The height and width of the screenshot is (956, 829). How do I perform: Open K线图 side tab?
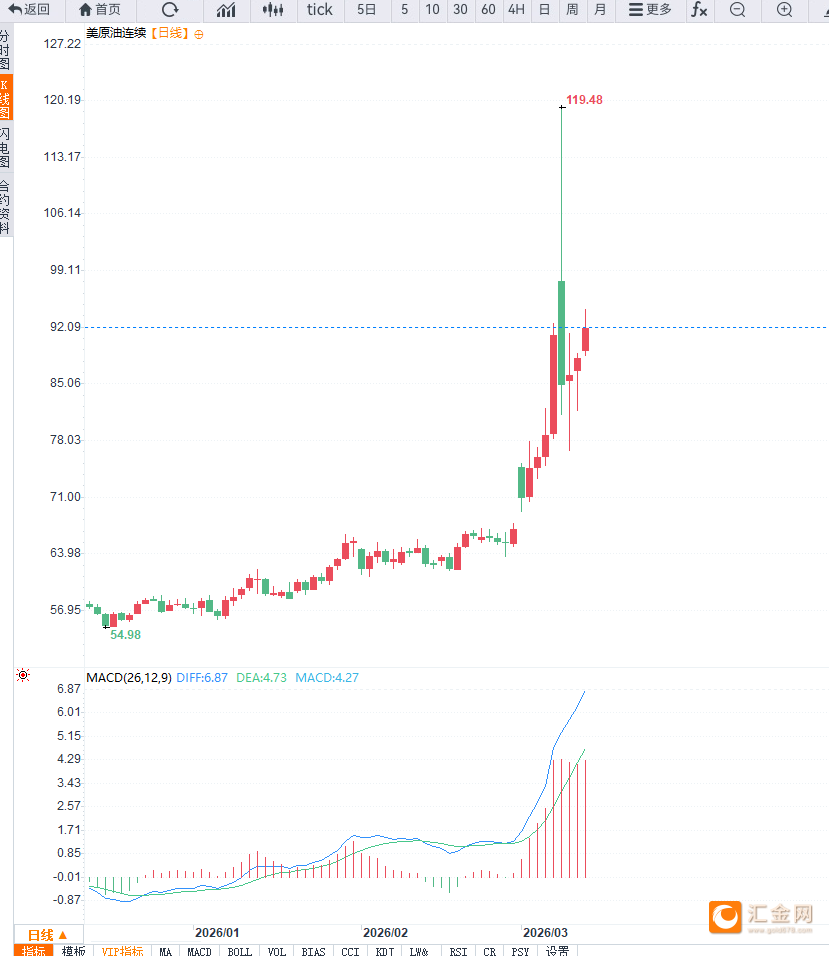click(x=5, y=98)
